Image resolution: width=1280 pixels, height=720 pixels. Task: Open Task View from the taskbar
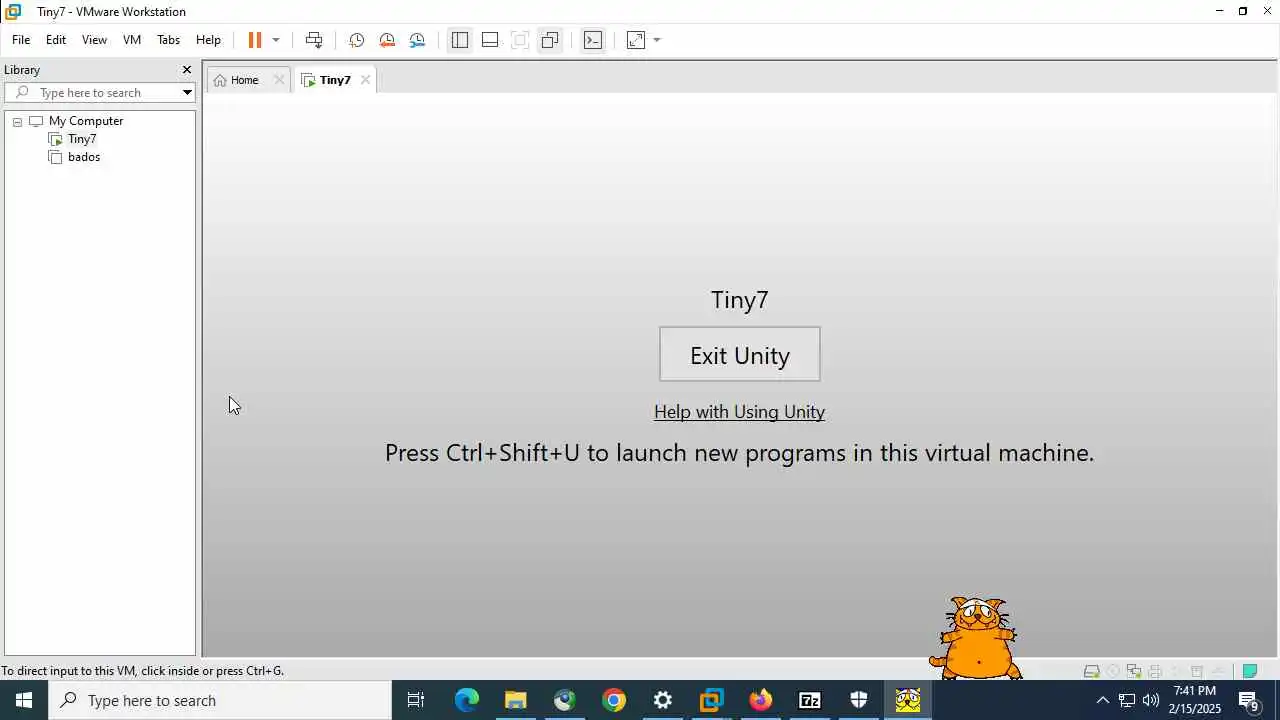pyautogui.click(x=416, y=700)
